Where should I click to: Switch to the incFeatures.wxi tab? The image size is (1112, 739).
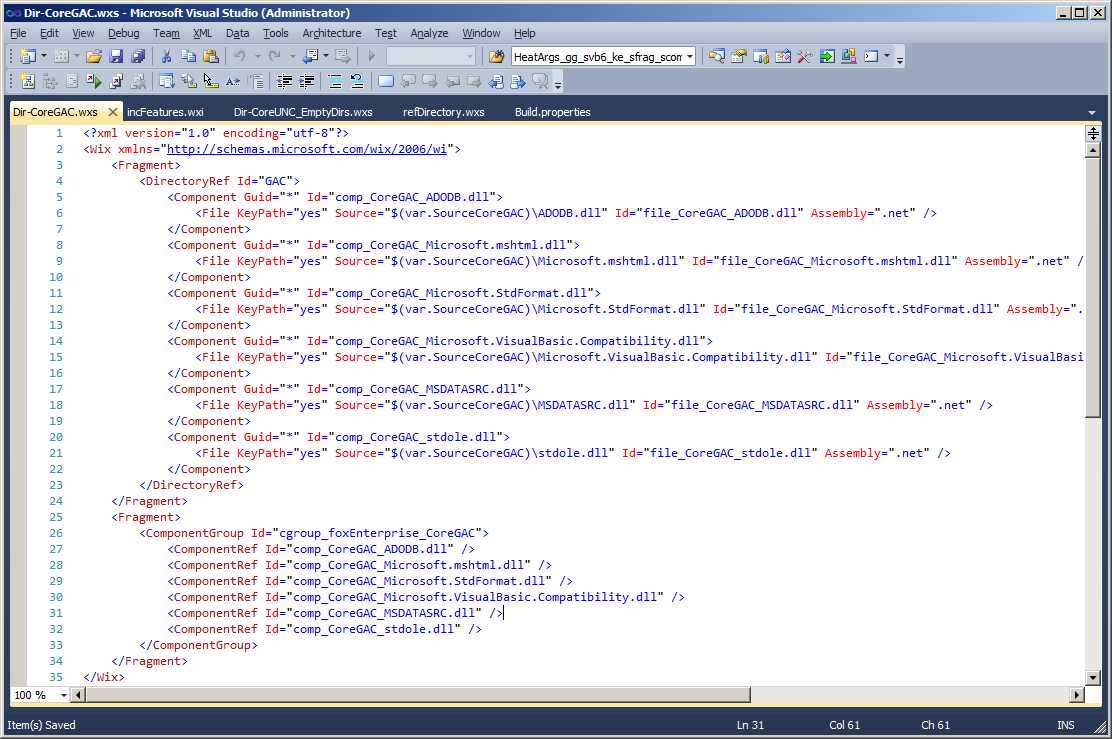(x=165, y=112)
